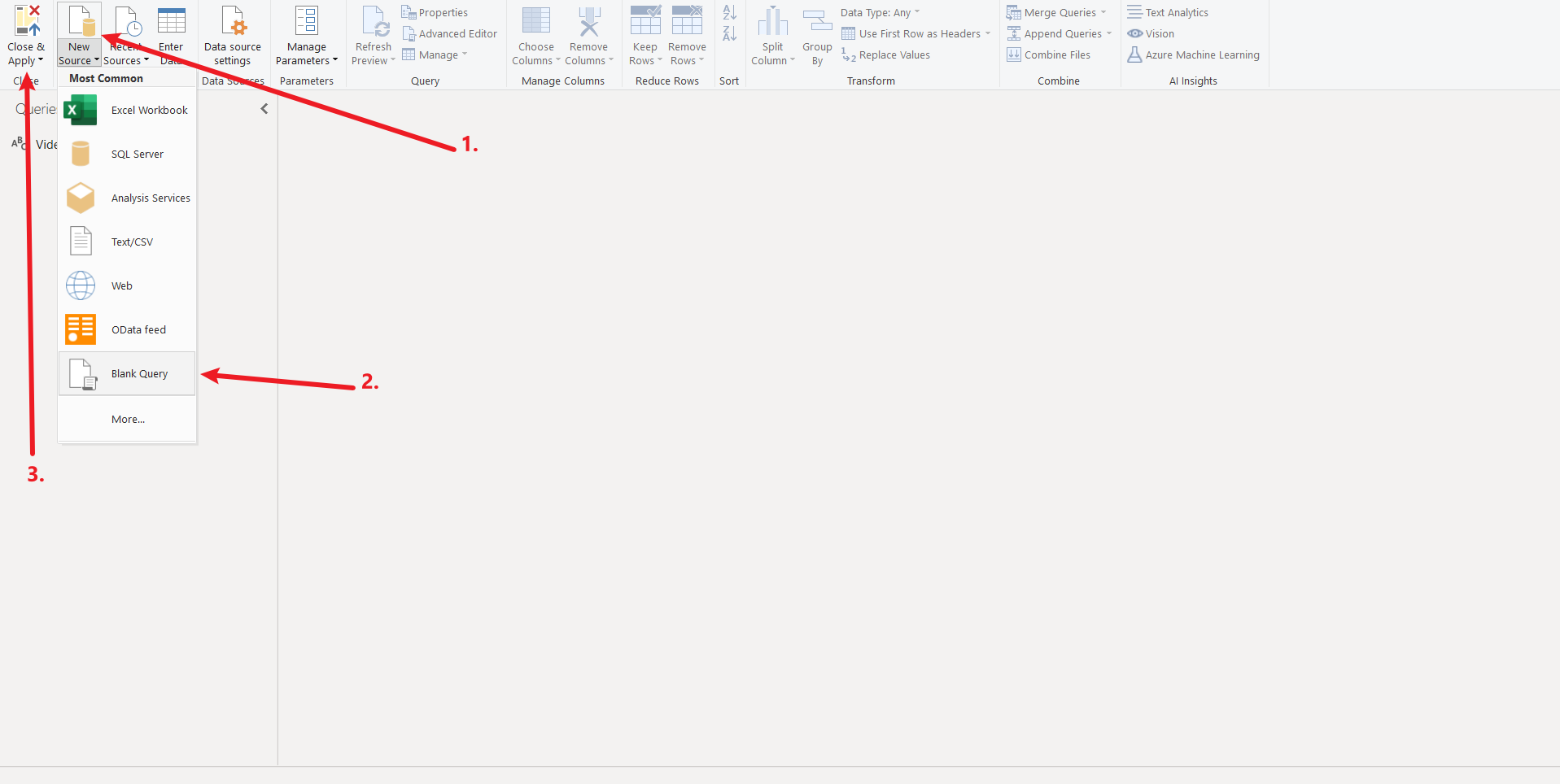Sort ascending with the A-Z icon
This screenshot has height=784, width=1560.
coord(729,12)
